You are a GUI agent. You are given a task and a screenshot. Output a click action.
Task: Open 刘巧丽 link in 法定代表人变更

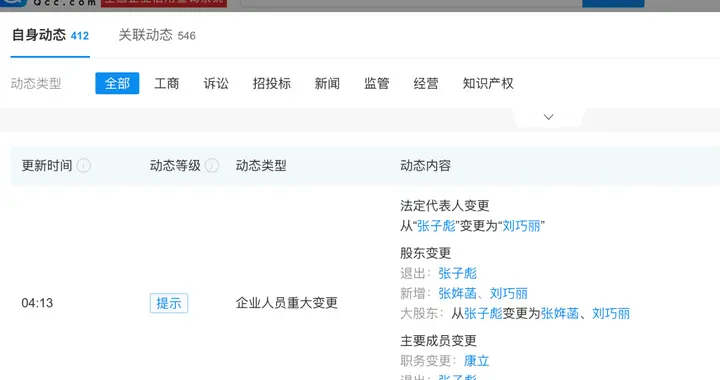coord(521,226)
